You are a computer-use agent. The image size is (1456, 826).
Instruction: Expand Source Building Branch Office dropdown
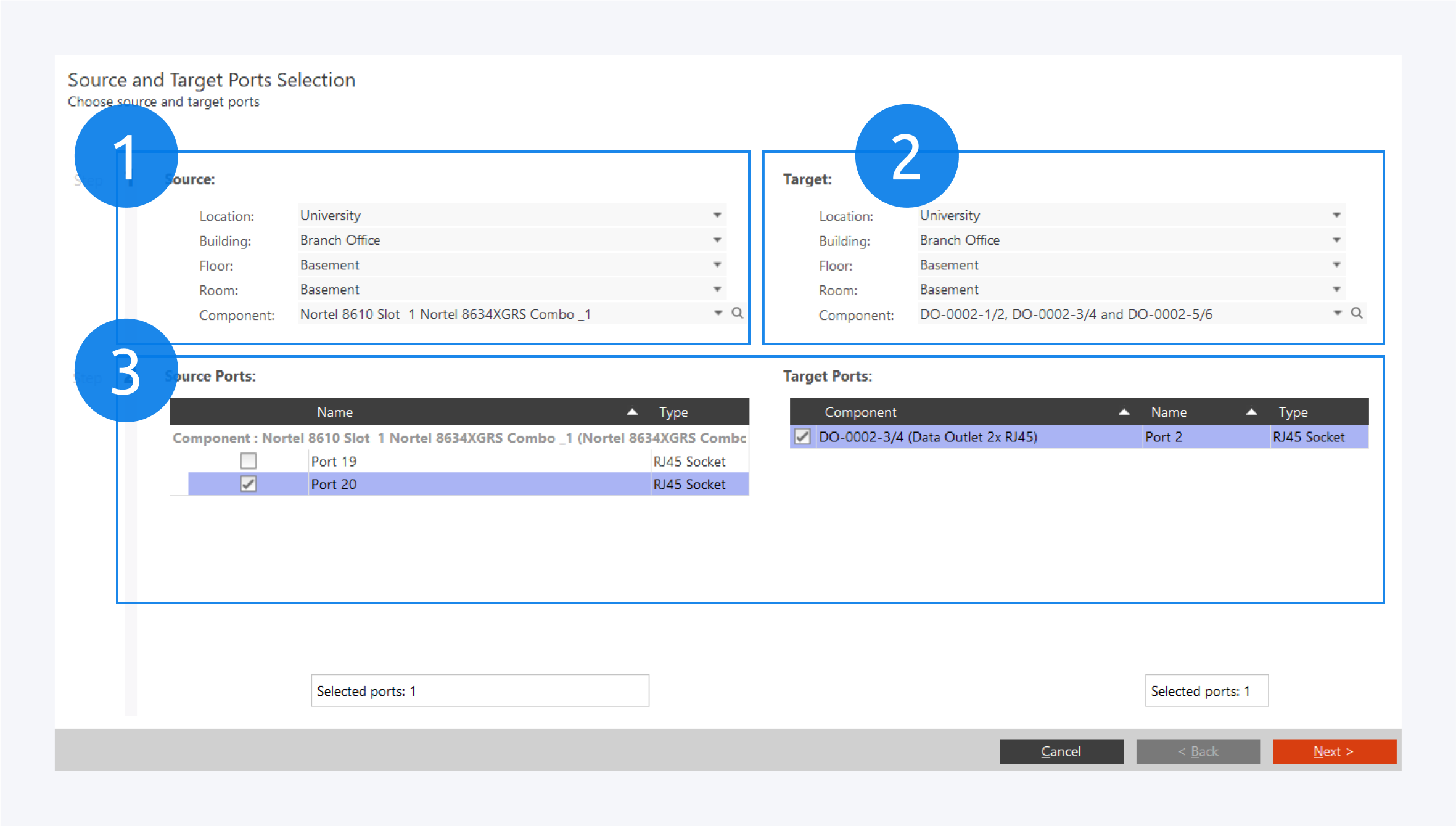[717, 240]
